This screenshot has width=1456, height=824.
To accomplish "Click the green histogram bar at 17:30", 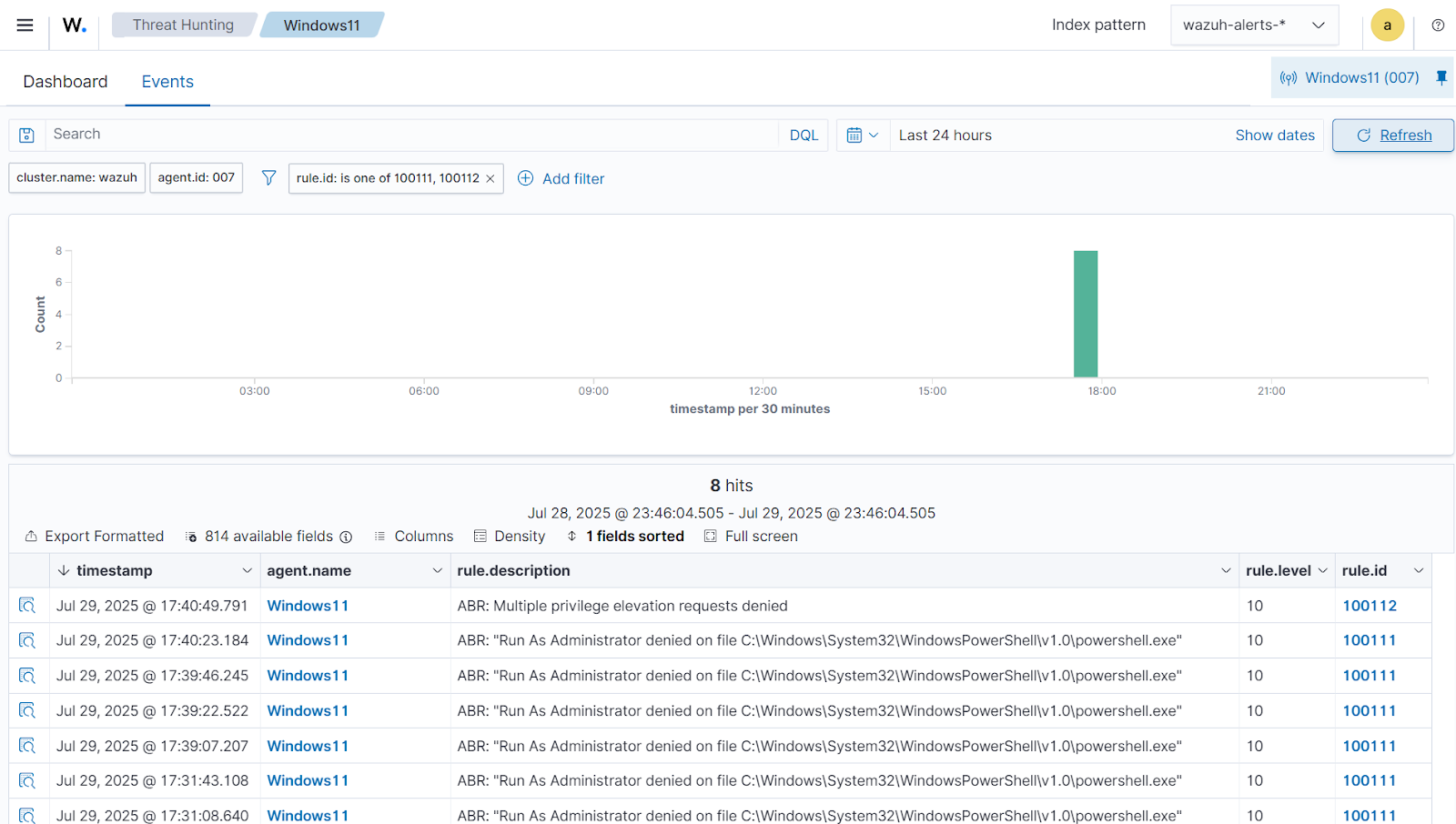I will [x=1085, y=314].
